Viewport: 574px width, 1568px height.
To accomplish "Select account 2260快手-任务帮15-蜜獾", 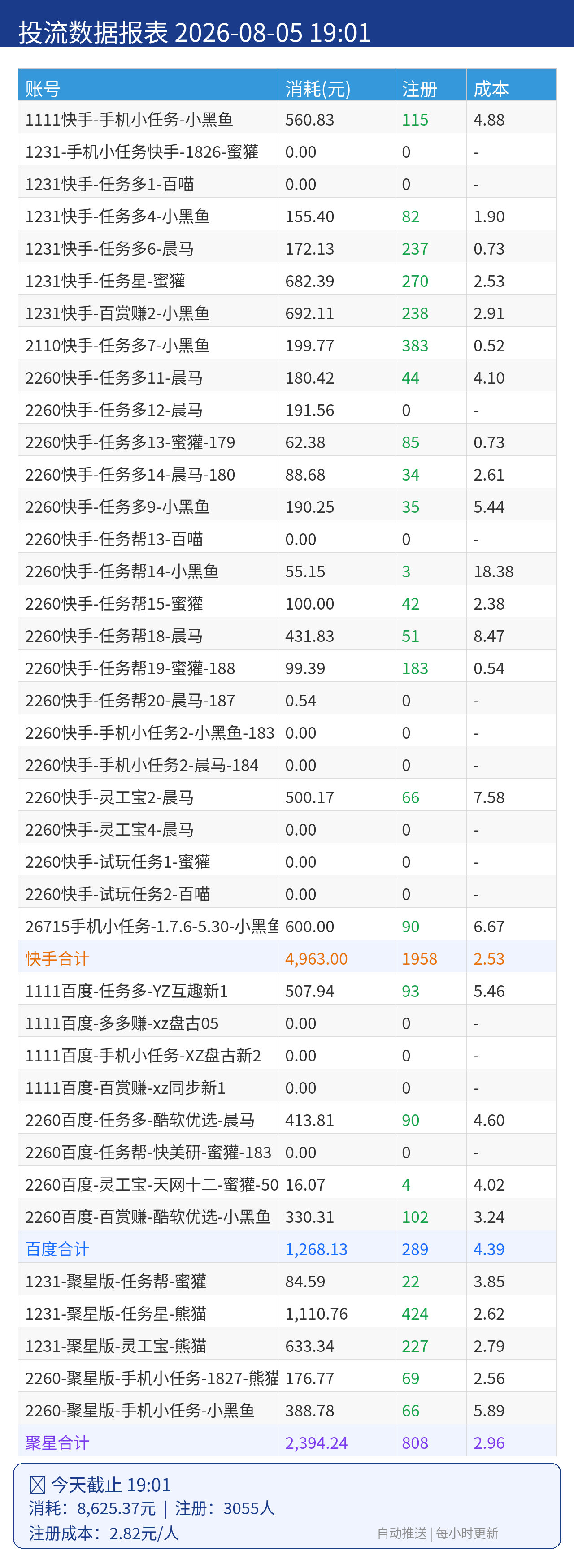I will [114, 604].
